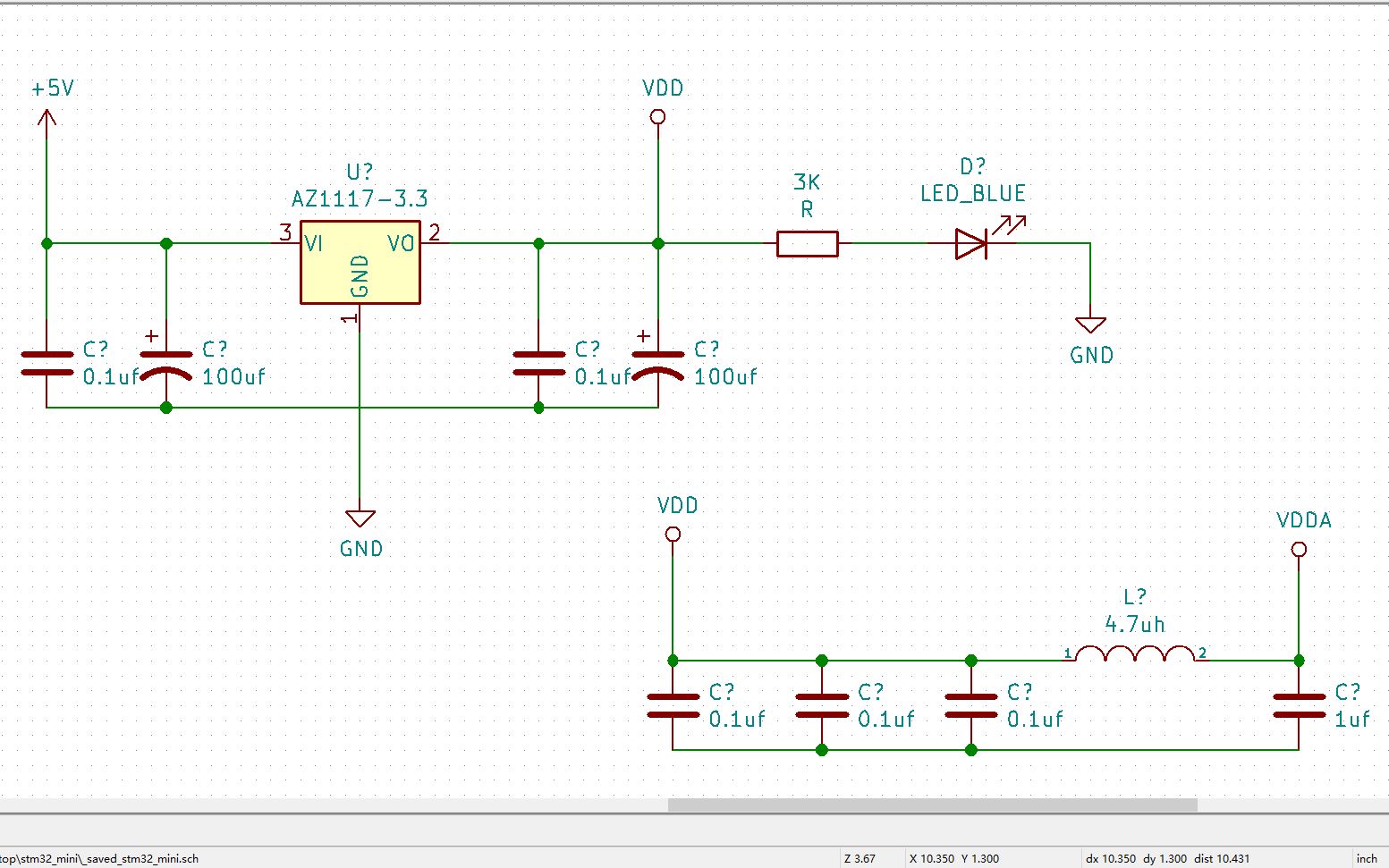Image resolution: width=1389 pixels, height=868 pixels.
Task: Click the LED_BLUE value label
Action: pyautogui.click(x=972, y=193)
